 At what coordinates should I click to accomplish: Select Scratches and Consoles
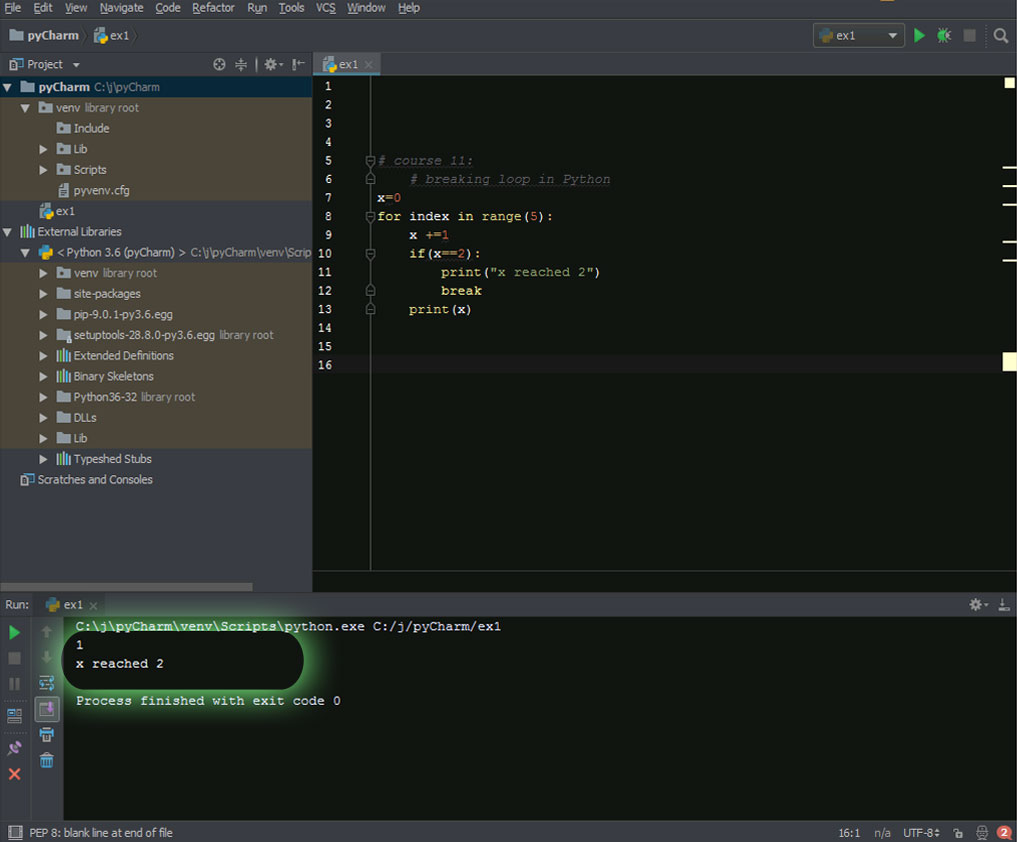pyautogui.click(x=87, y=480)
